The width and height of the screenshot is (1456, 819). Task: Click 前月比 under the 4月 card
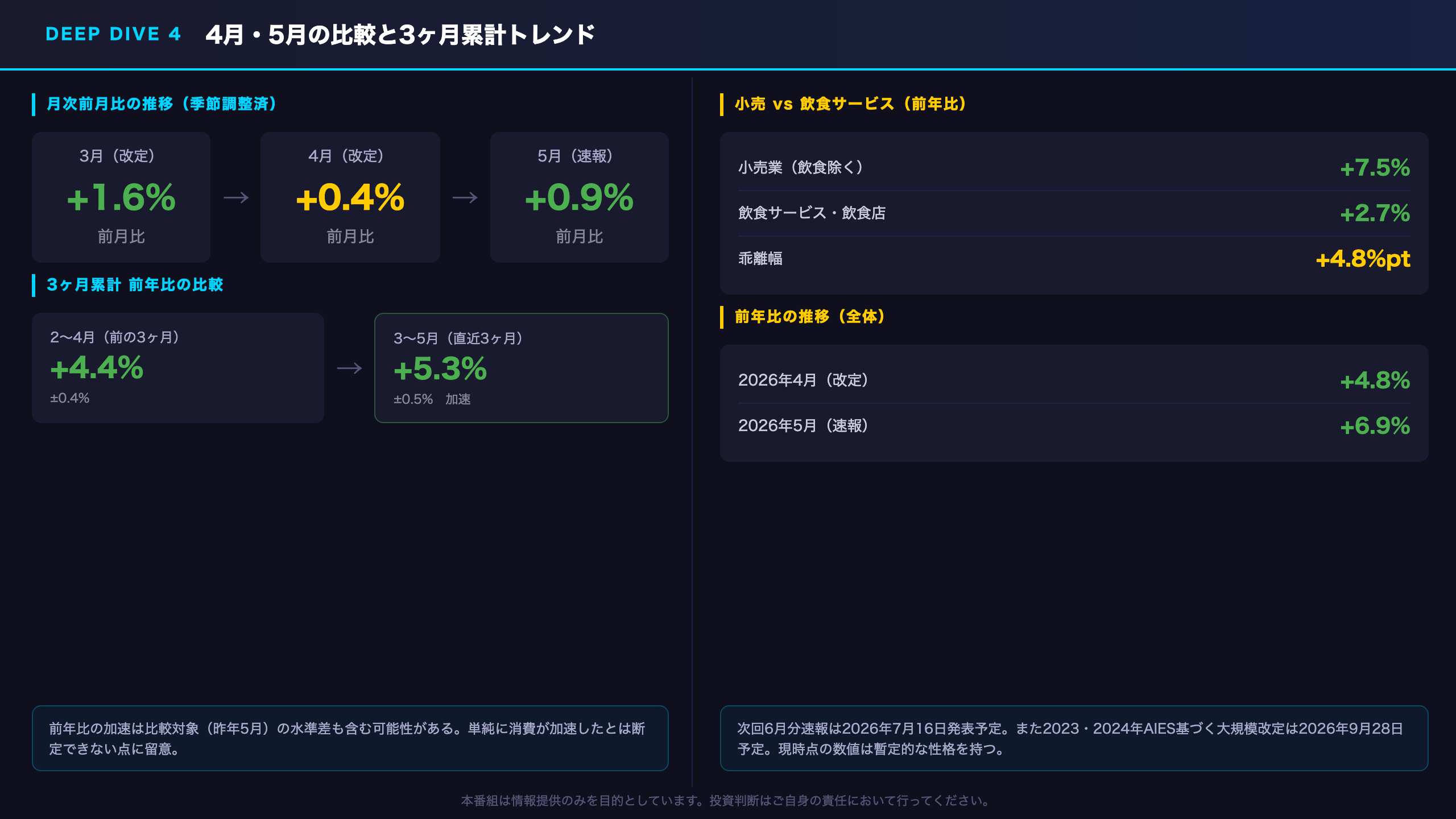(350, 237)
